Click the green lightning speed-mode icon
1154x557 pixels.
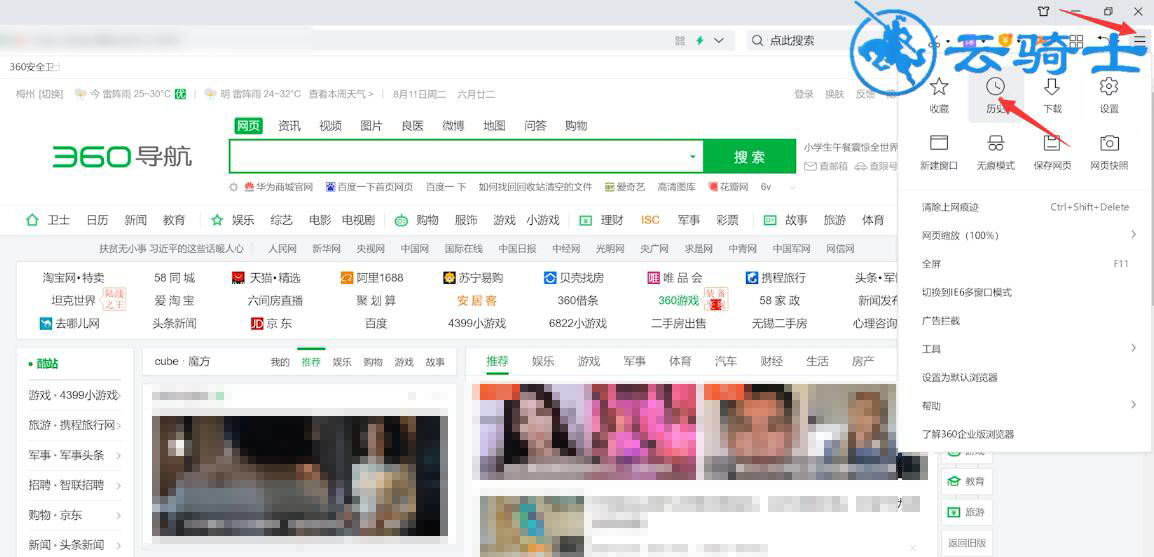tap(700, 40)
